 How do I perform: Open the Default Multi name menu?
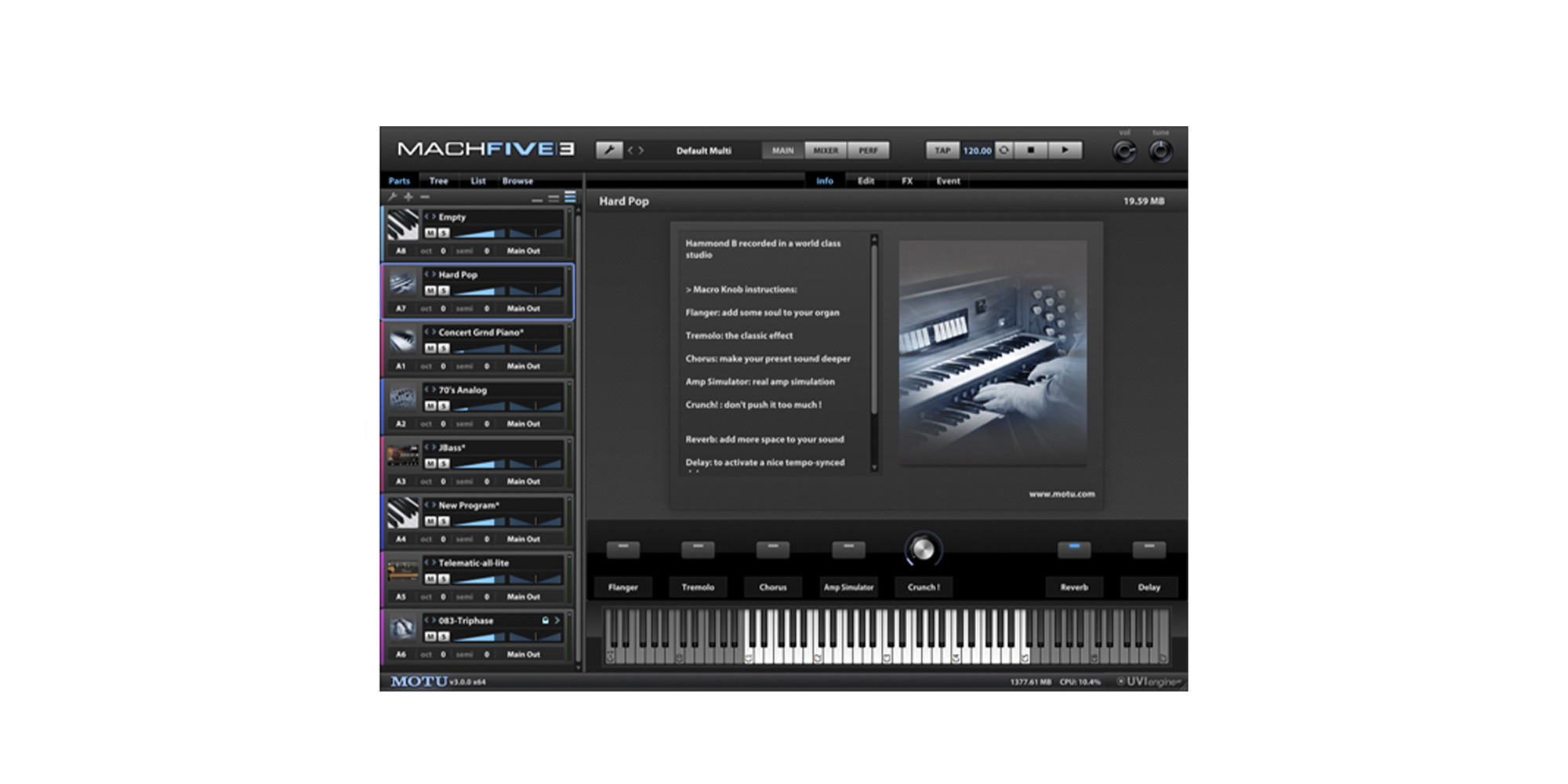click(703, 151)
